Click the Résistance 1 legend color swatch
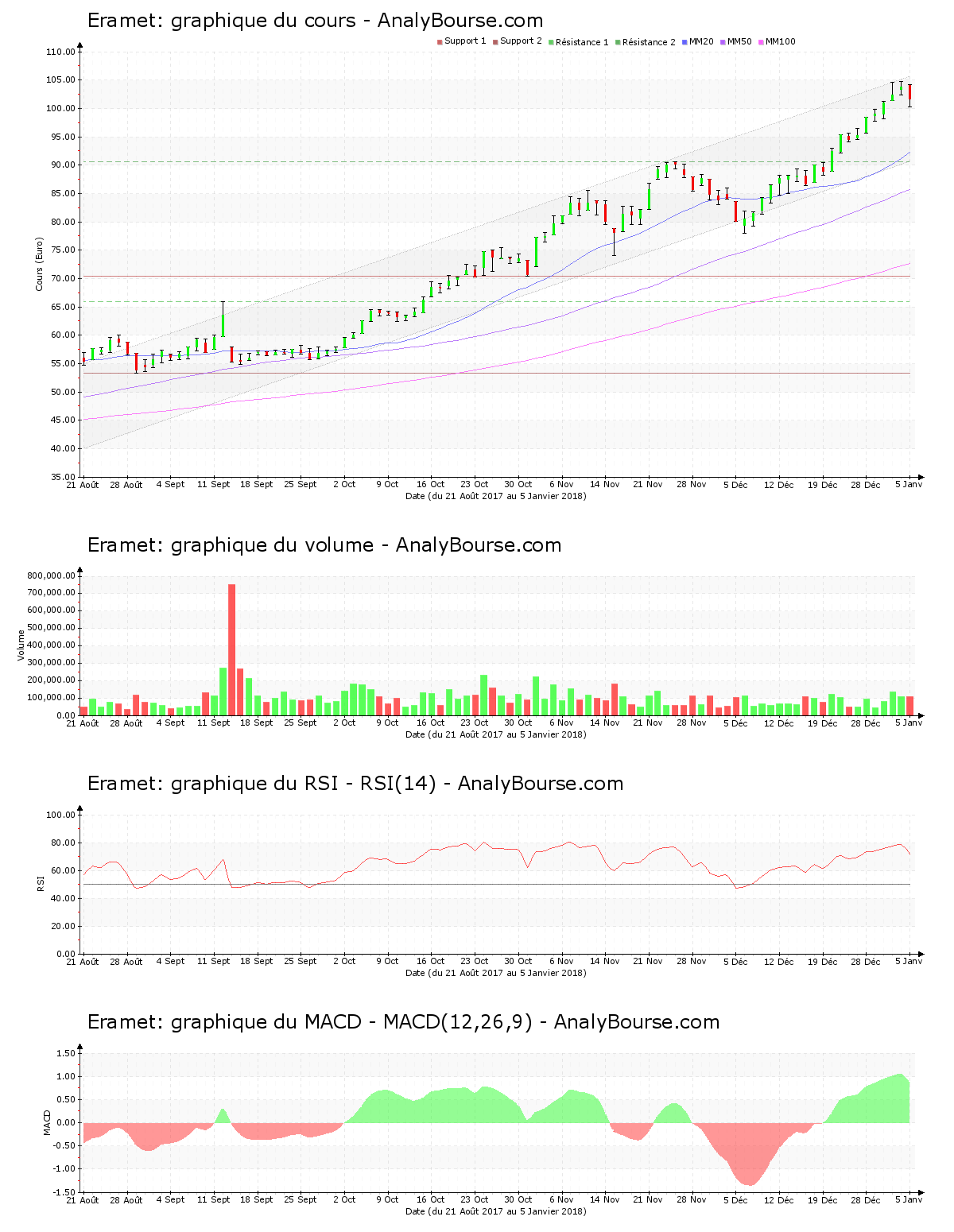The width and height of the screenshot is (954, 1232). (551, 42)
